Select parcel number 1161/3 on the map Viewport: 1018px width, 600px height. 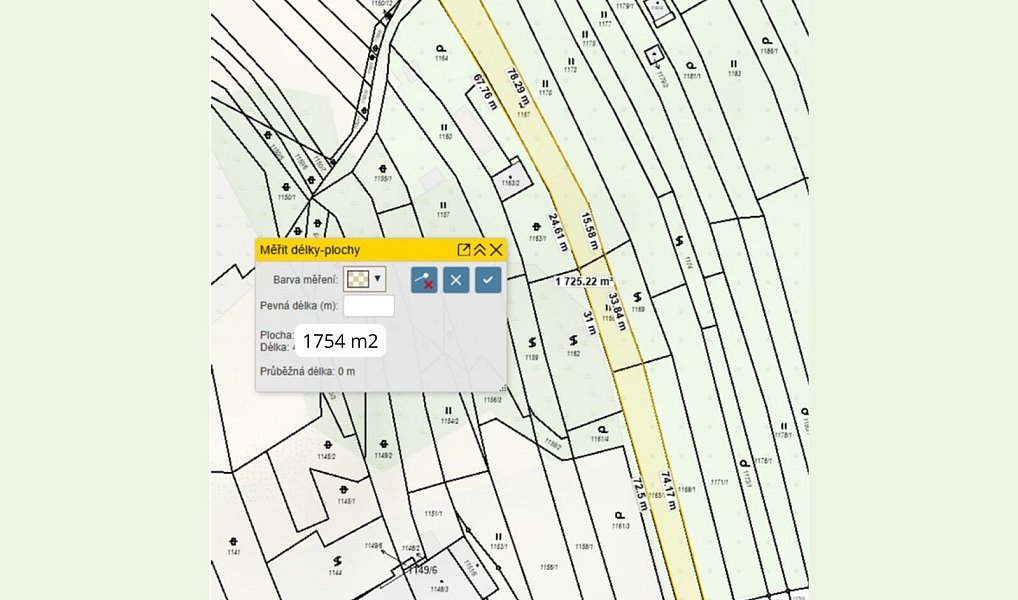click(x=620, y=526)
